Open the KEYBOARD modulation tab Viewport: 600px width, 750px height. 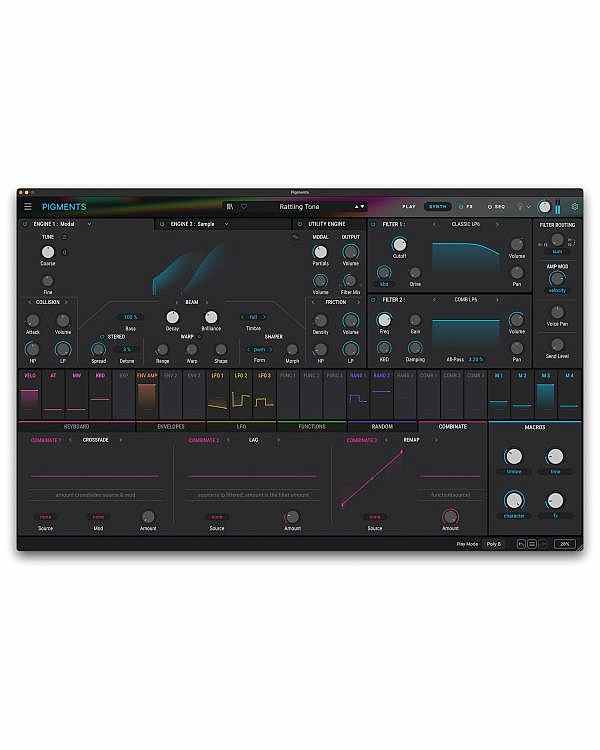tap(77, 426)
